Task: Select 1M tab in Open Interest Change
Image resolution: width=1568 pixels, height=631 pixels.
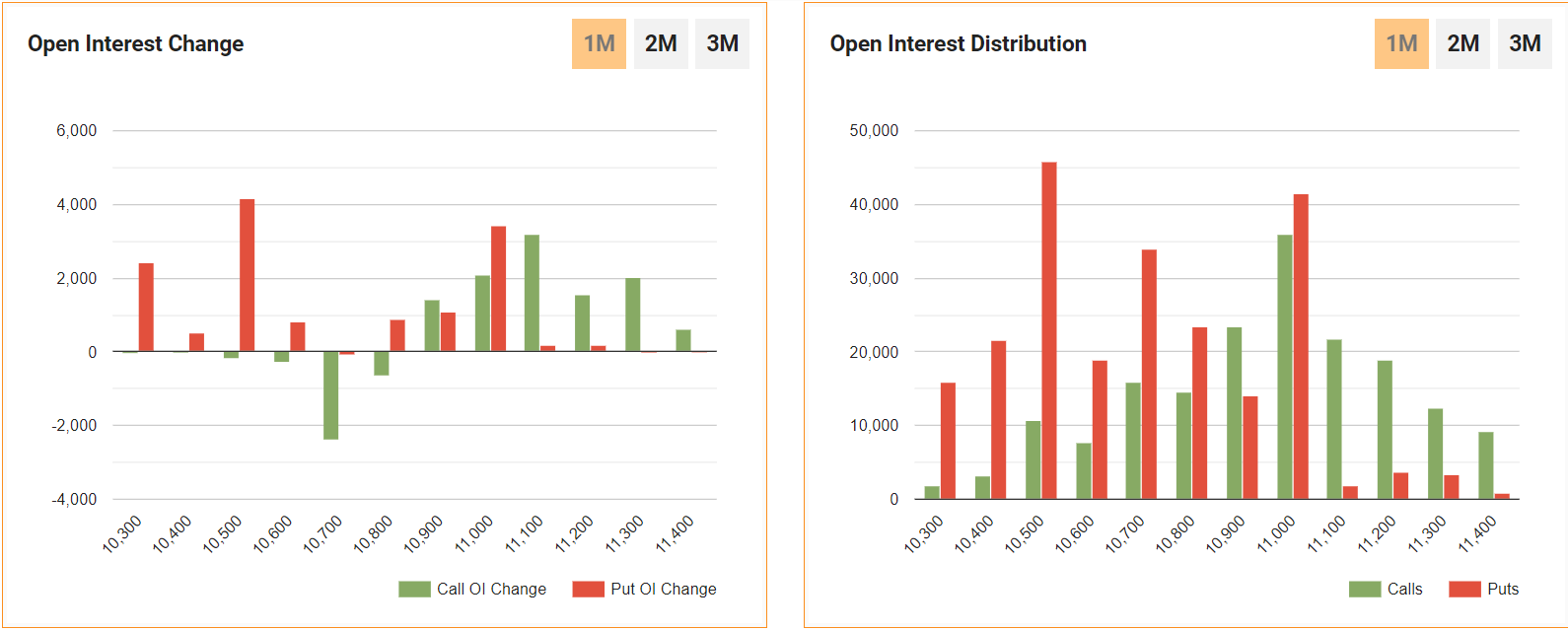Action: [599, 44]
